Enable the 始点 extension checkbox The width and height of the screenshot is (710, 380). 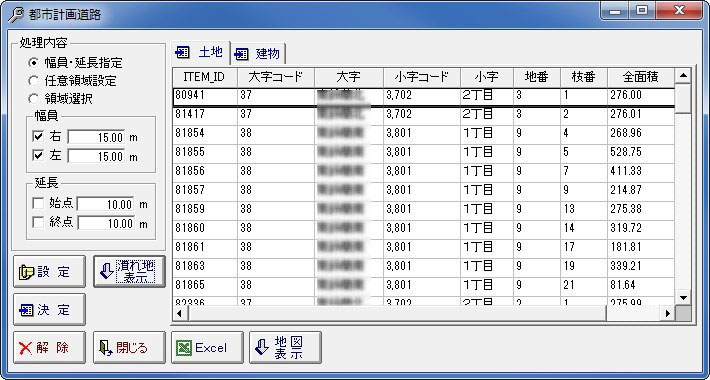click(x=38, y=204)
